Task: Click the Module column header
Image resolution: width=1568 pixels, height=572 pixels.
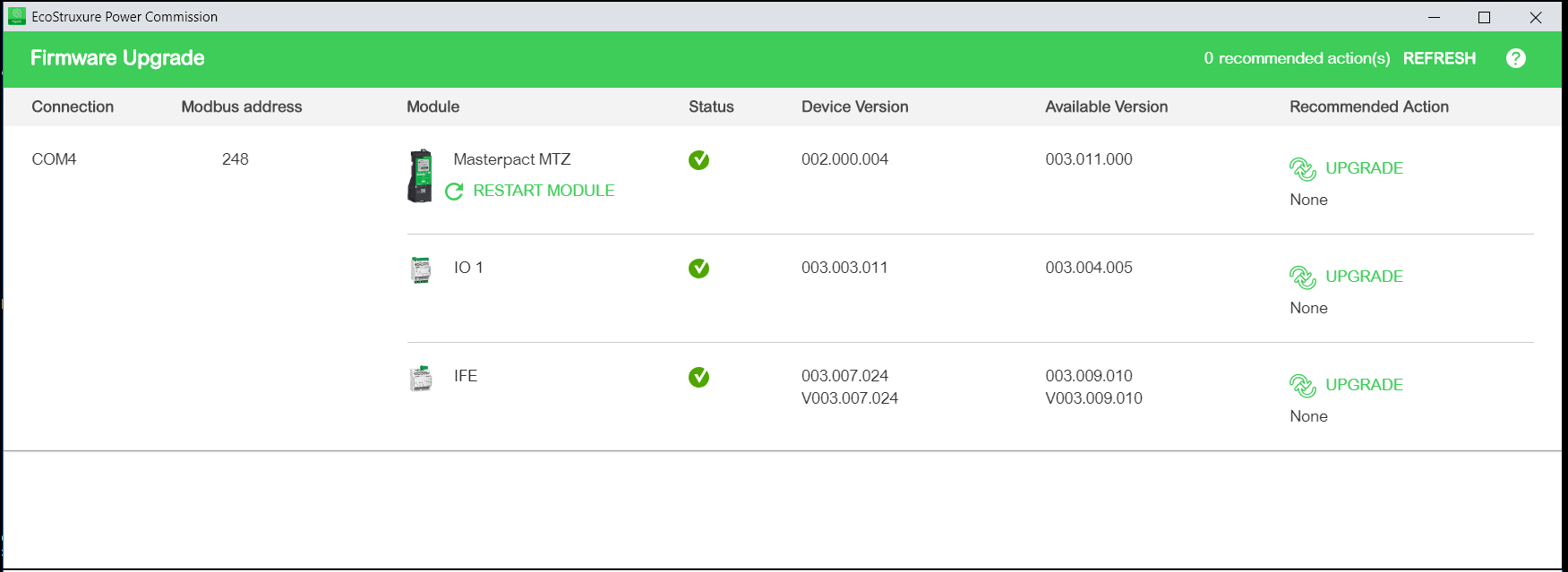Action: [x=433, y=107]
